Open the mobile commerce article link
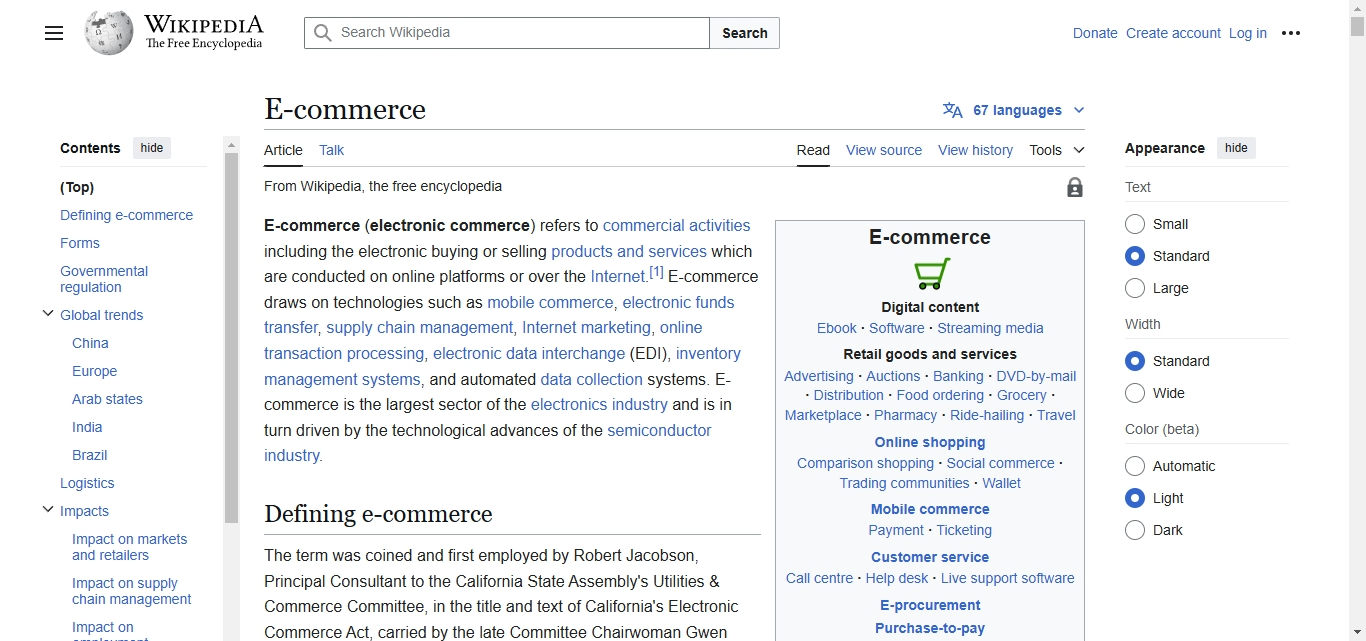1366x641 pixels. (x=550, y=302)
